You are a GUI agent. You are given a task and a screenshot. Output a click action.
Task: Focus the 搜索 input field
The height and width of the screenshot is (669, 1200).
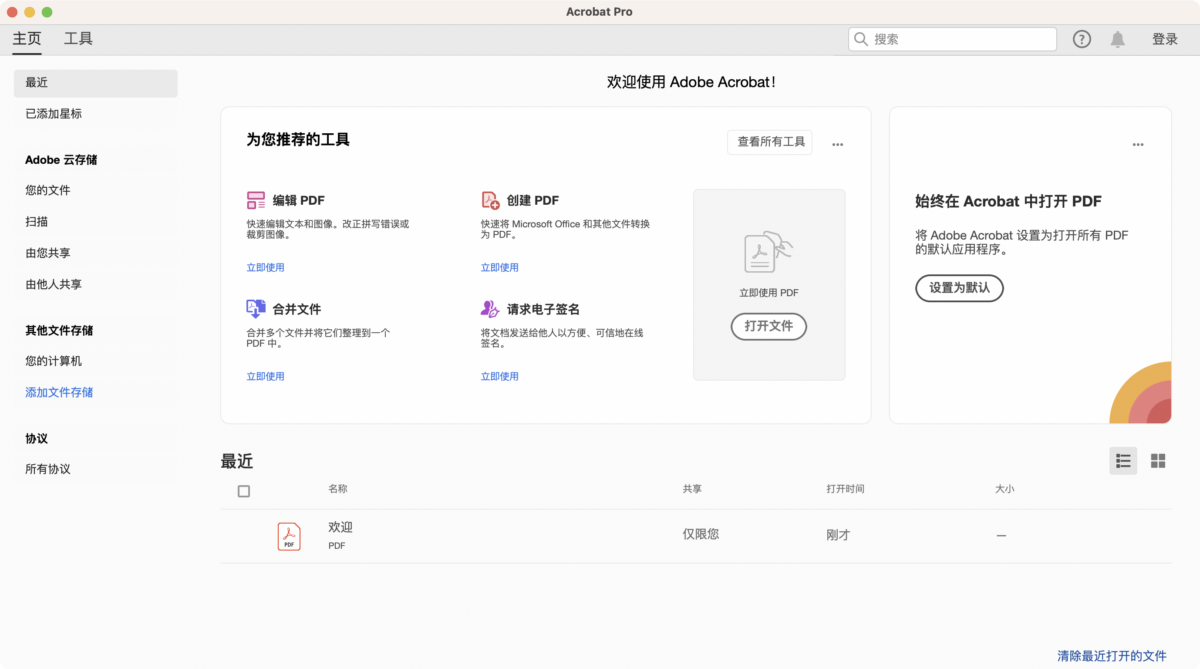point(952,39)
